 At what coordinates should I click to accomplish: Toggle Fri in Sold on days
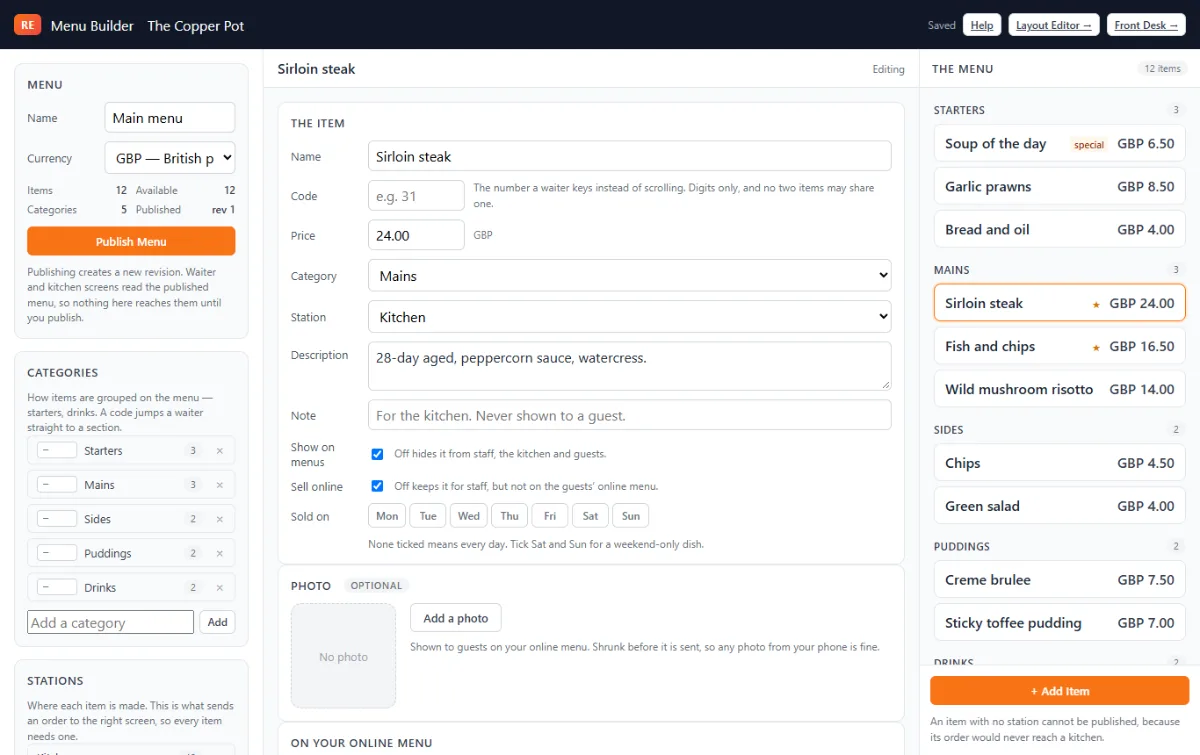click(x=550, y=516)
